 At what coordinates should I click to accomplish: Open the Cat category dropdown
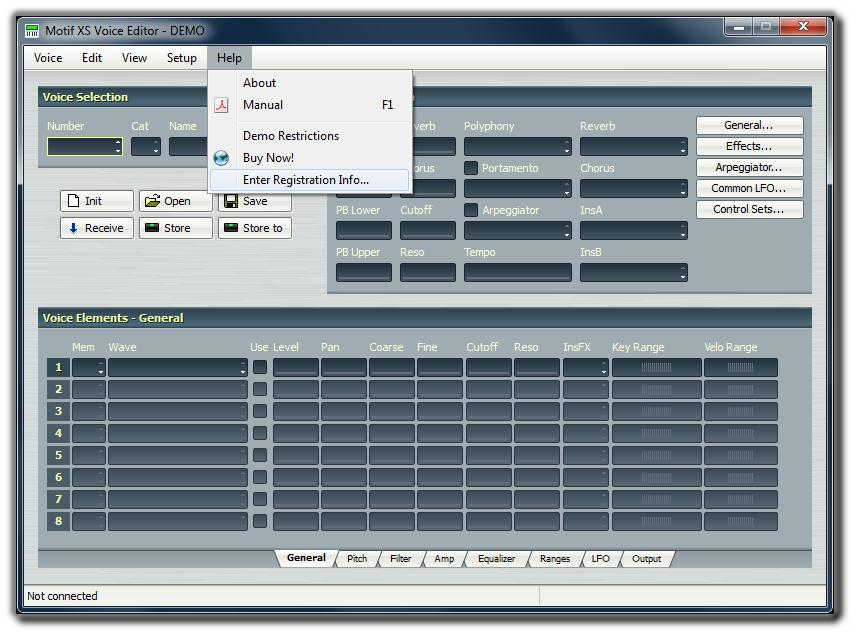click(146, 146)
